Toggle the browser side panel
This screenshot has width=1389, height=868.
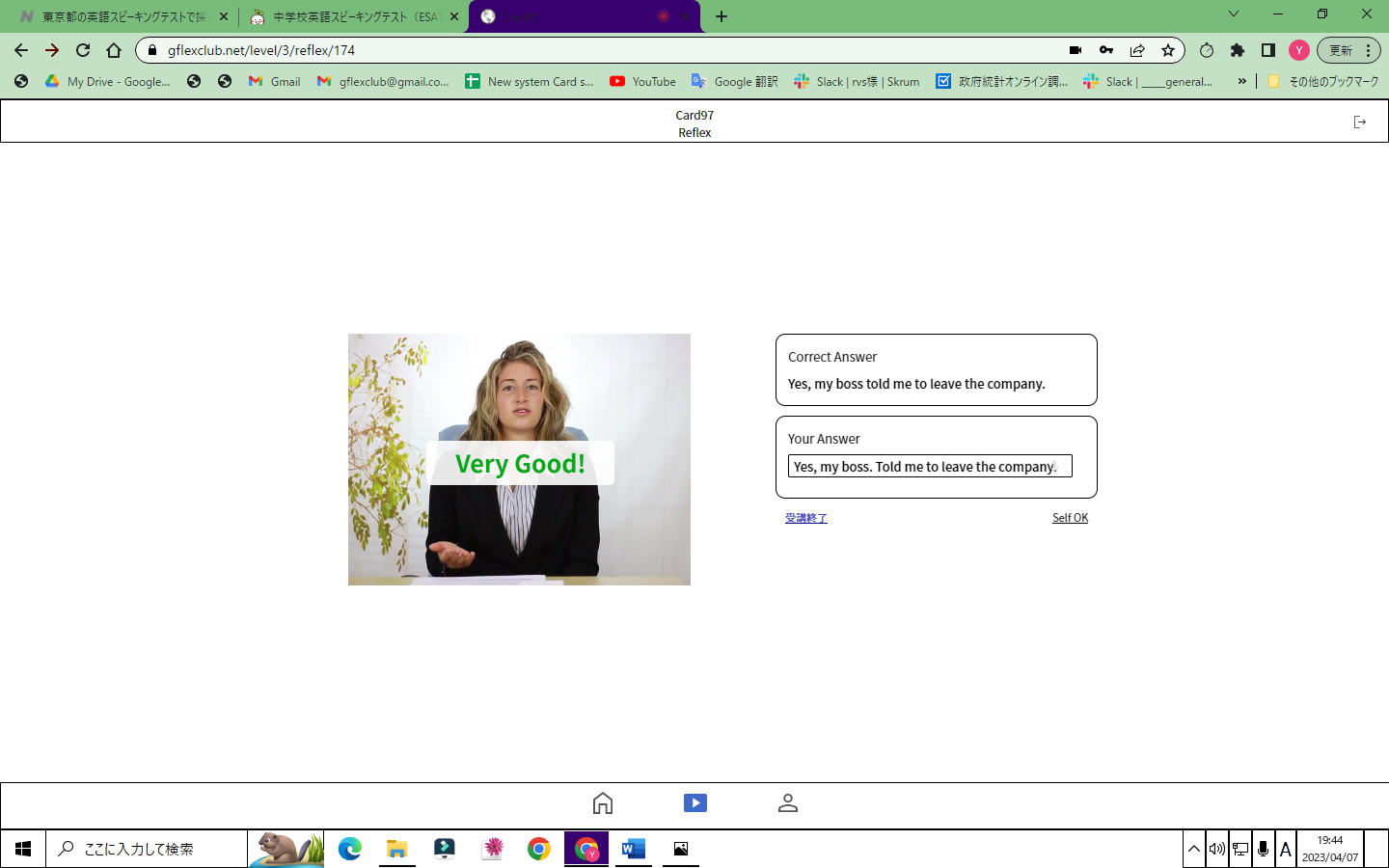point(1268,50)
